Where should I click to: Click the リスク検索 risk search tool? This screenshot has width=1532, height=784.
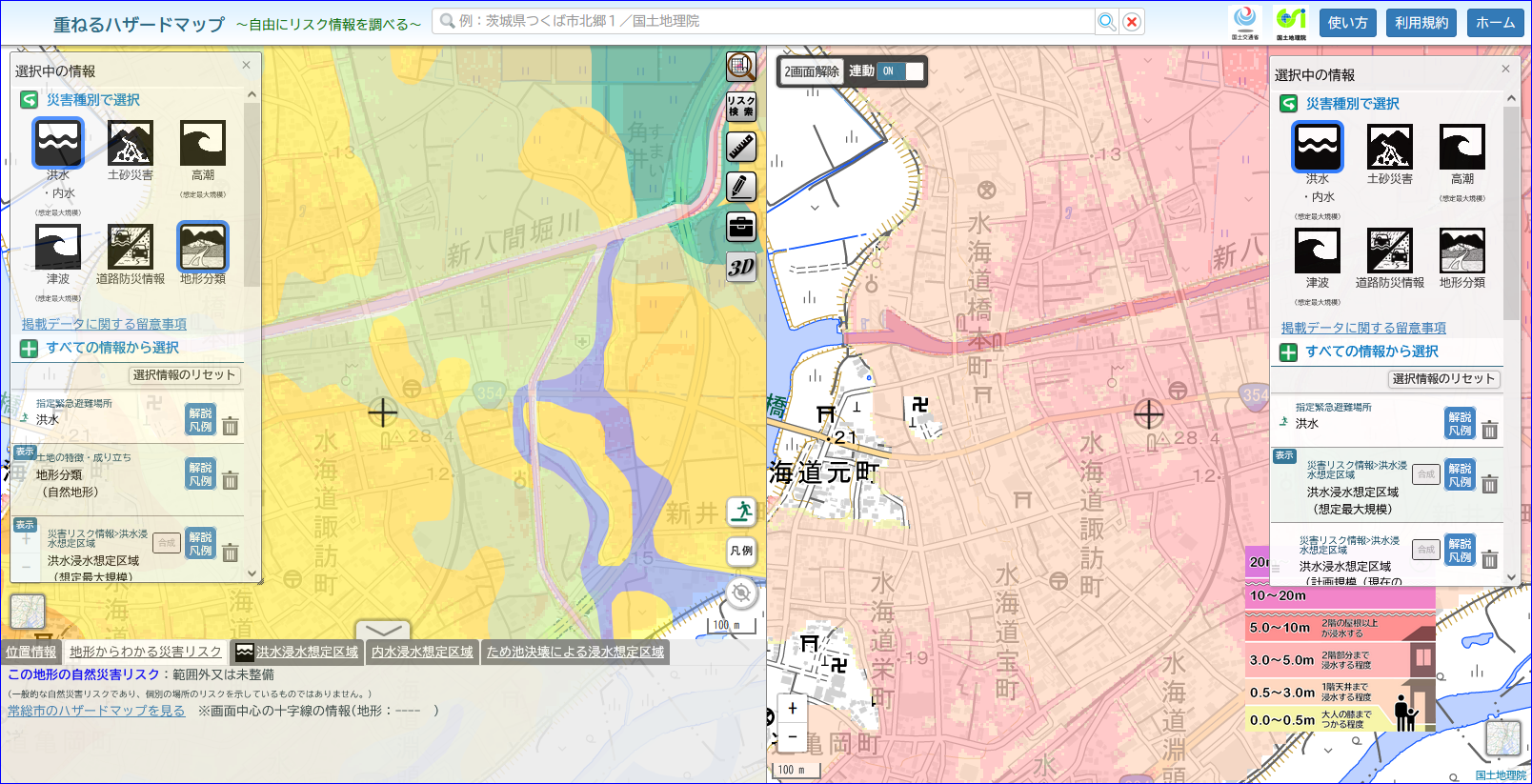coord(741,107)
